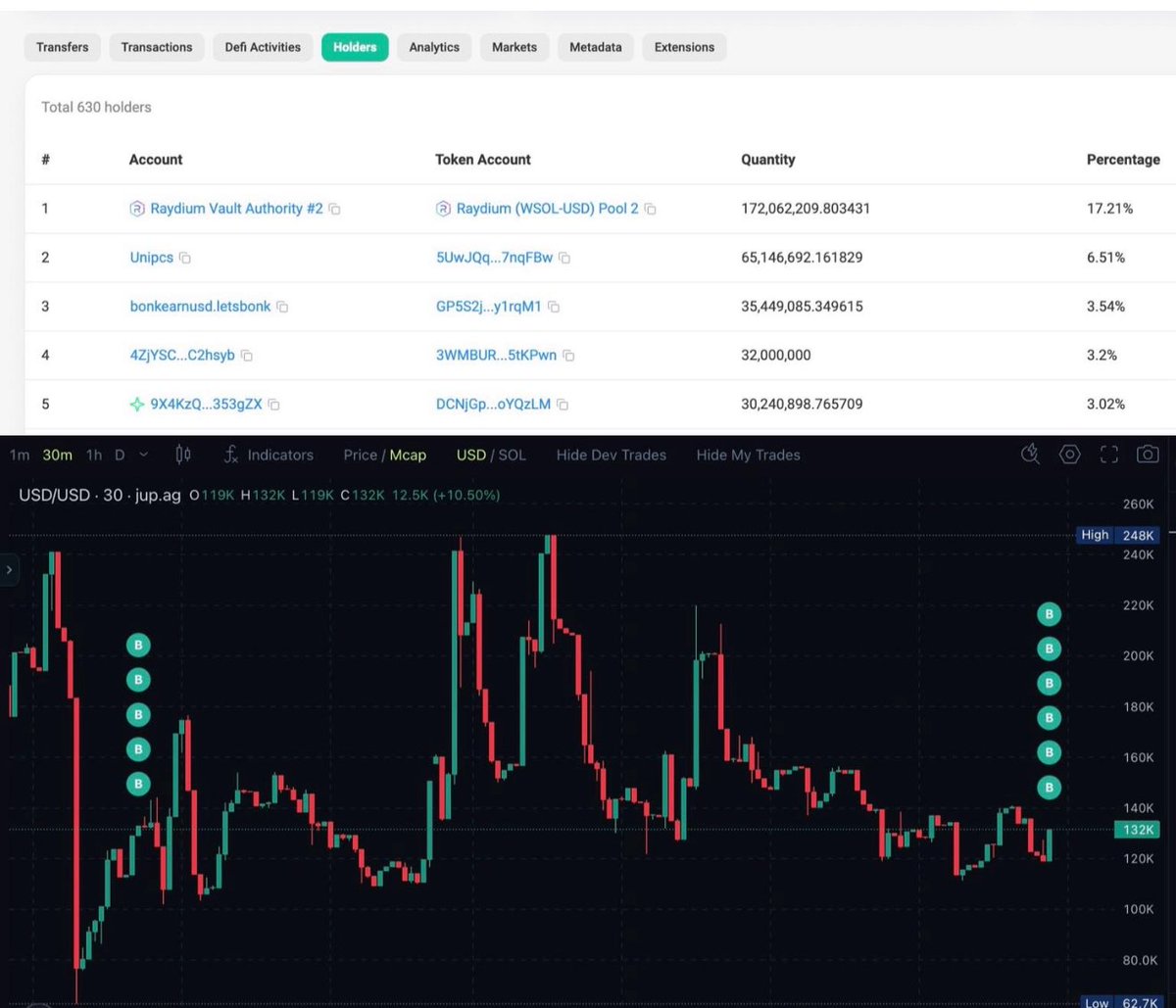The image size is (1176, 1008).
Task: Click the Total 630 holders text
Action: tap(96, 107)
